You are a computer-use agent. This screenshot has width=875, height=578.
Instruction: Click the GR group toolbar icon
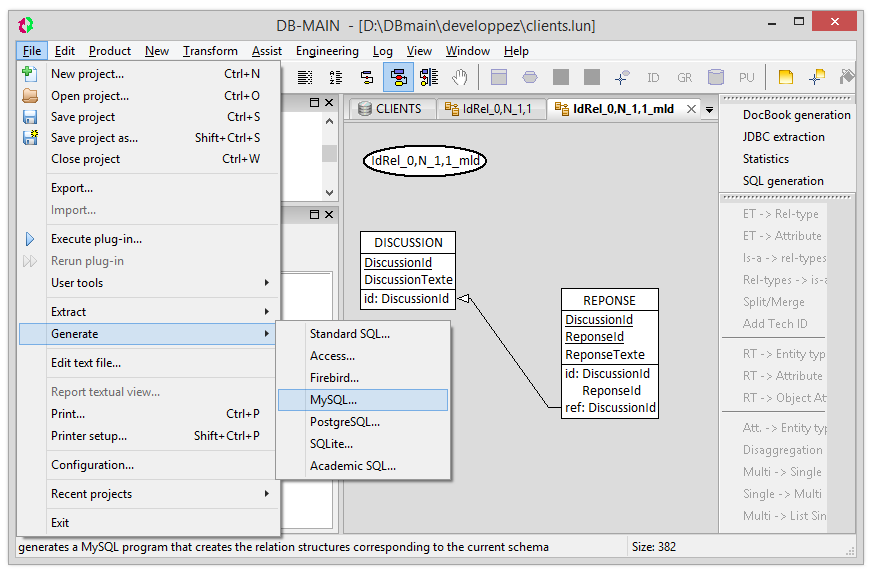(x=685, y=78)
